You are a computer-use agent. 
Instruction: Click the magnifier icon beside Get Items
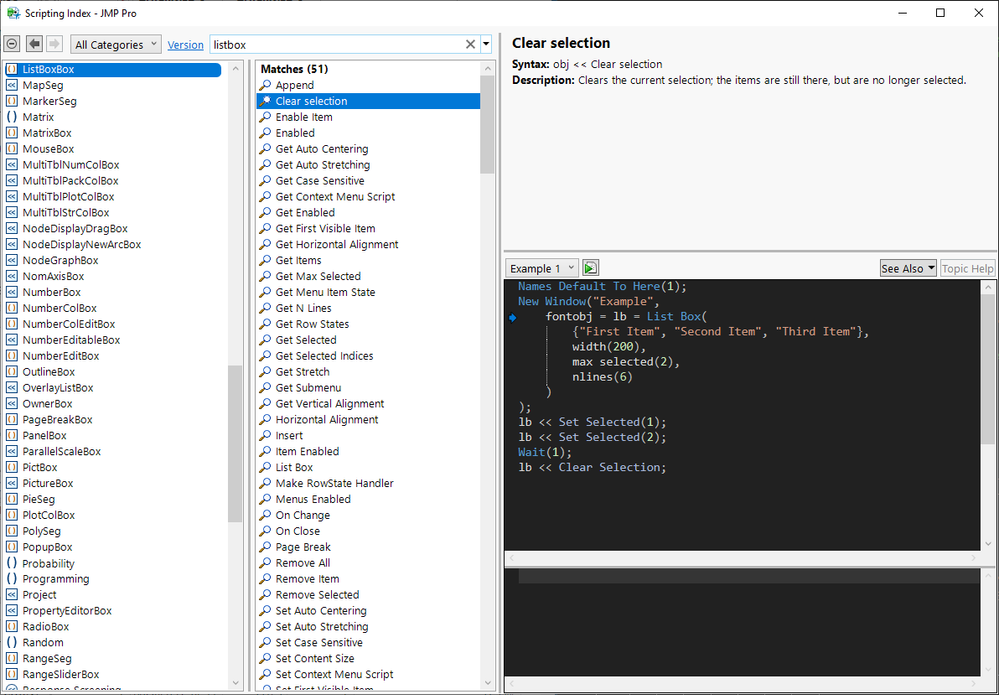pyautogui.click(x=265, y=260)
